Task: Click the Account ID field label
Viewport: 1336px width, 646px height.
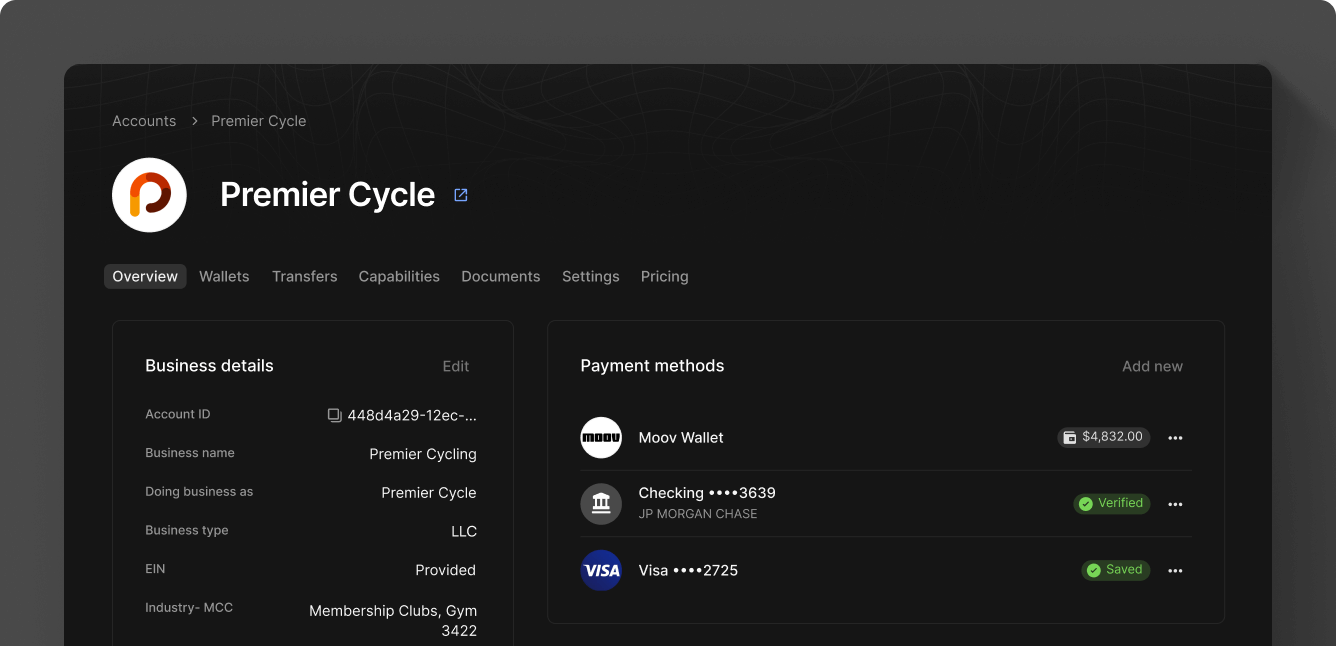Action: [x=178, y=414]
